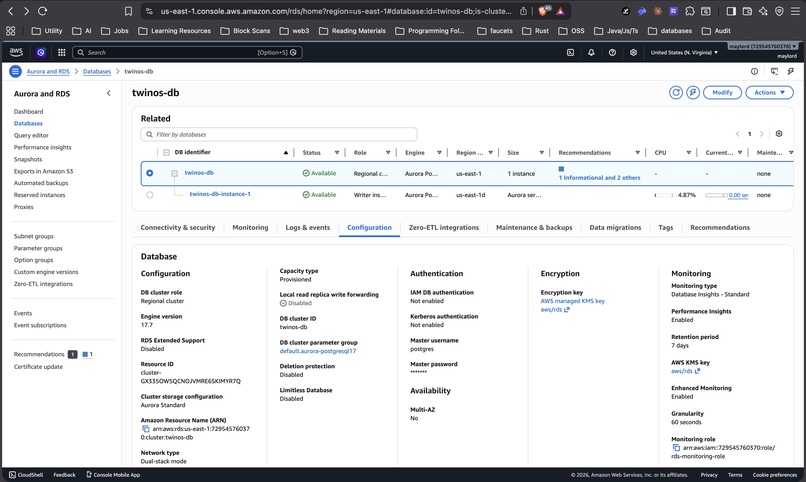Sort by the DB identifier column arrow
This screenshot has width=806, height=482.
(x=286, y=153)
